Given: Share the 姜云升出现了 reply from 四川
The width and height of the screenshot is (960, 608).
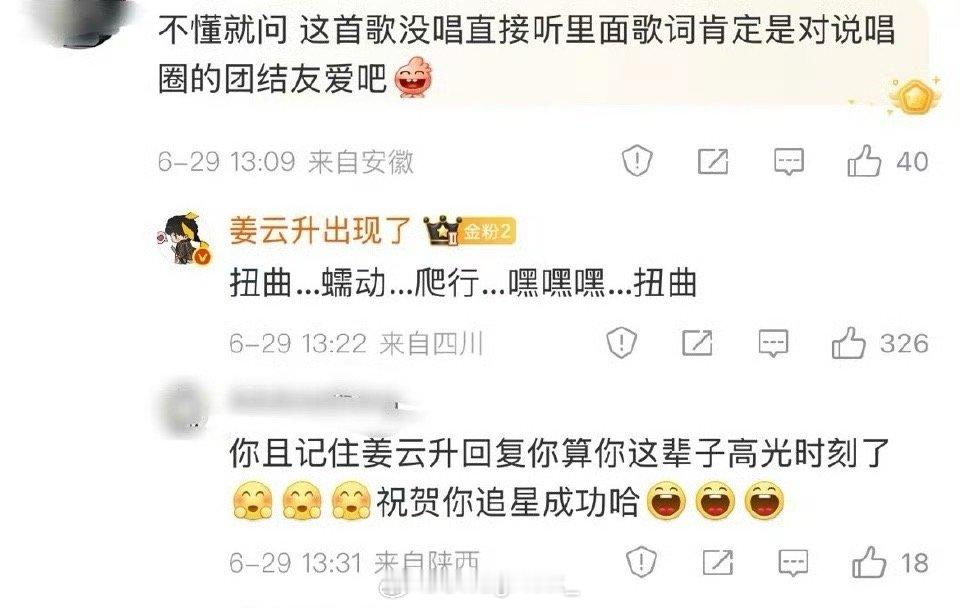Looking at the screenshot, I should click(697, 343).
